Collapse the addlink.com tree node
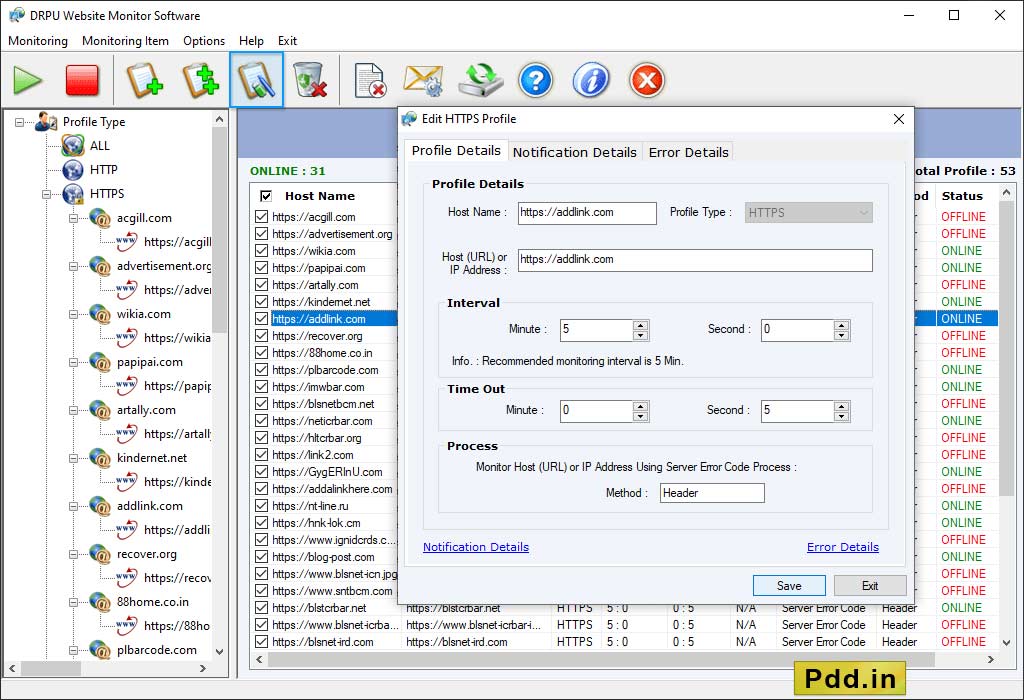The height and width of the screenshot is (700, 1024). point(74,506)
